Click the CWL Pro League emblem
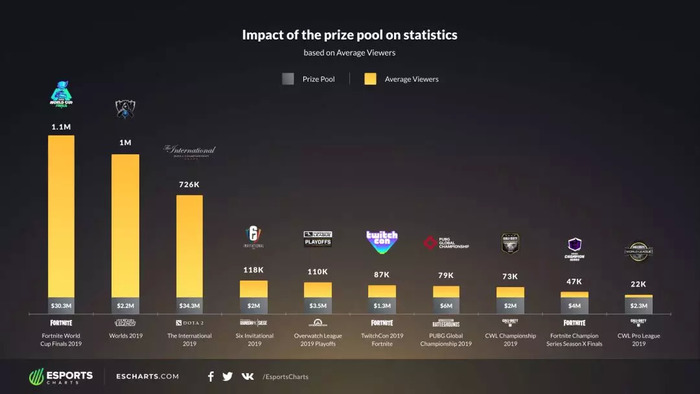Viewport: 700px width, 394px height. (x=638, y=252)
